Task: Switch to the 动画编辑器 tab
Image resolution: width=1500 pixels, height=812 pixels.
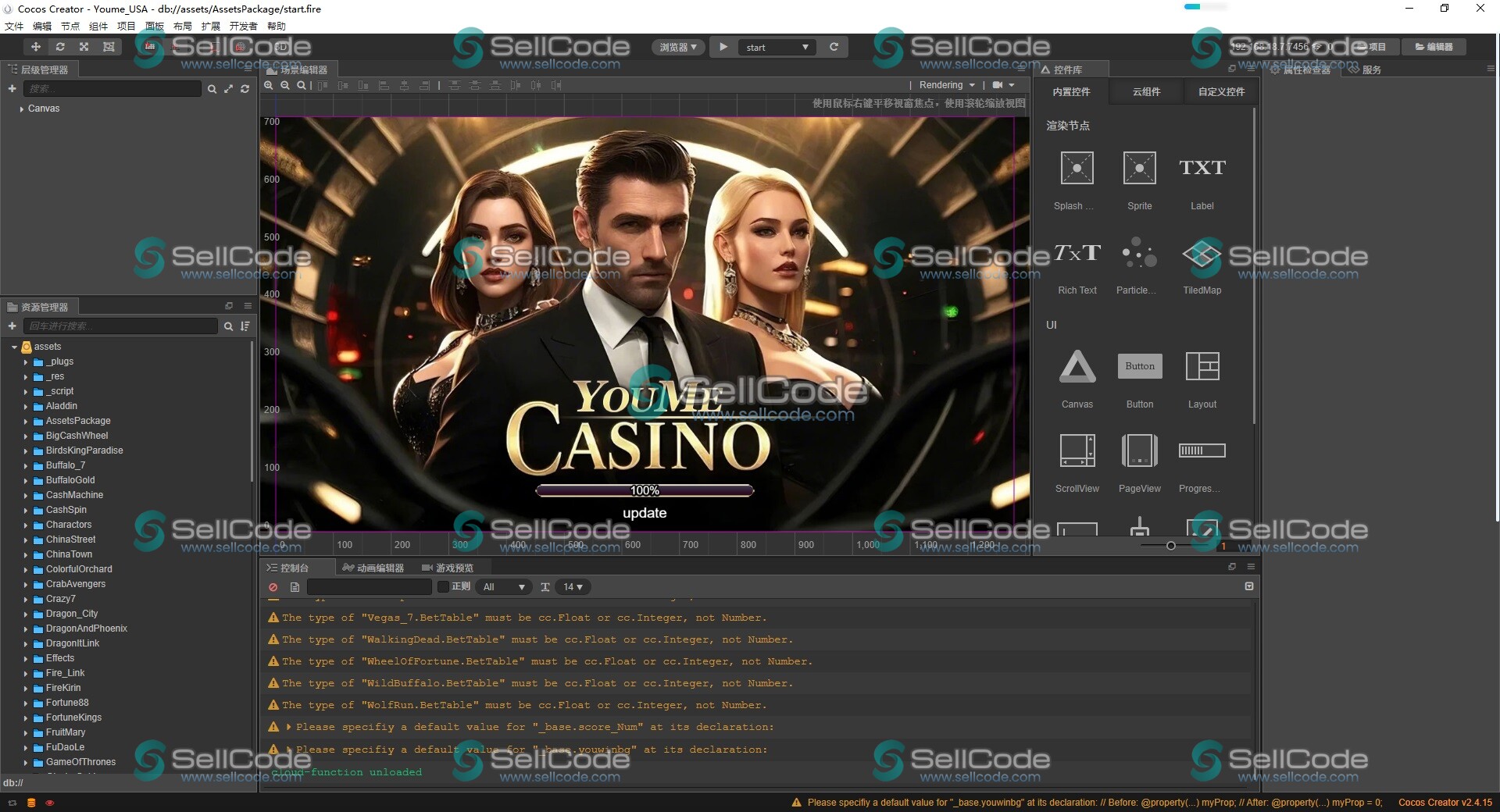Action: coord(373,568)
